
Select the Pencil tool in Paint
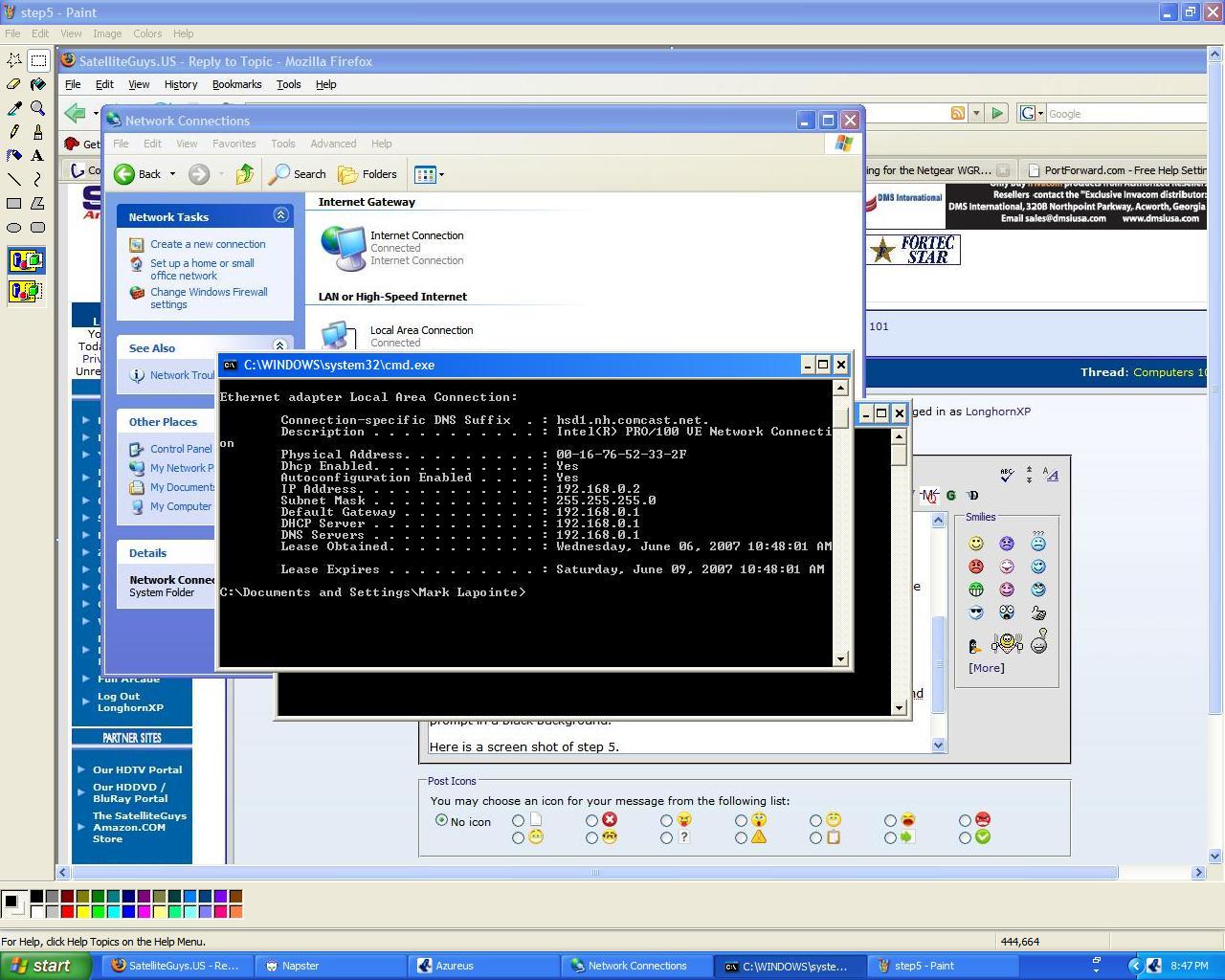[x=14, y=132]
